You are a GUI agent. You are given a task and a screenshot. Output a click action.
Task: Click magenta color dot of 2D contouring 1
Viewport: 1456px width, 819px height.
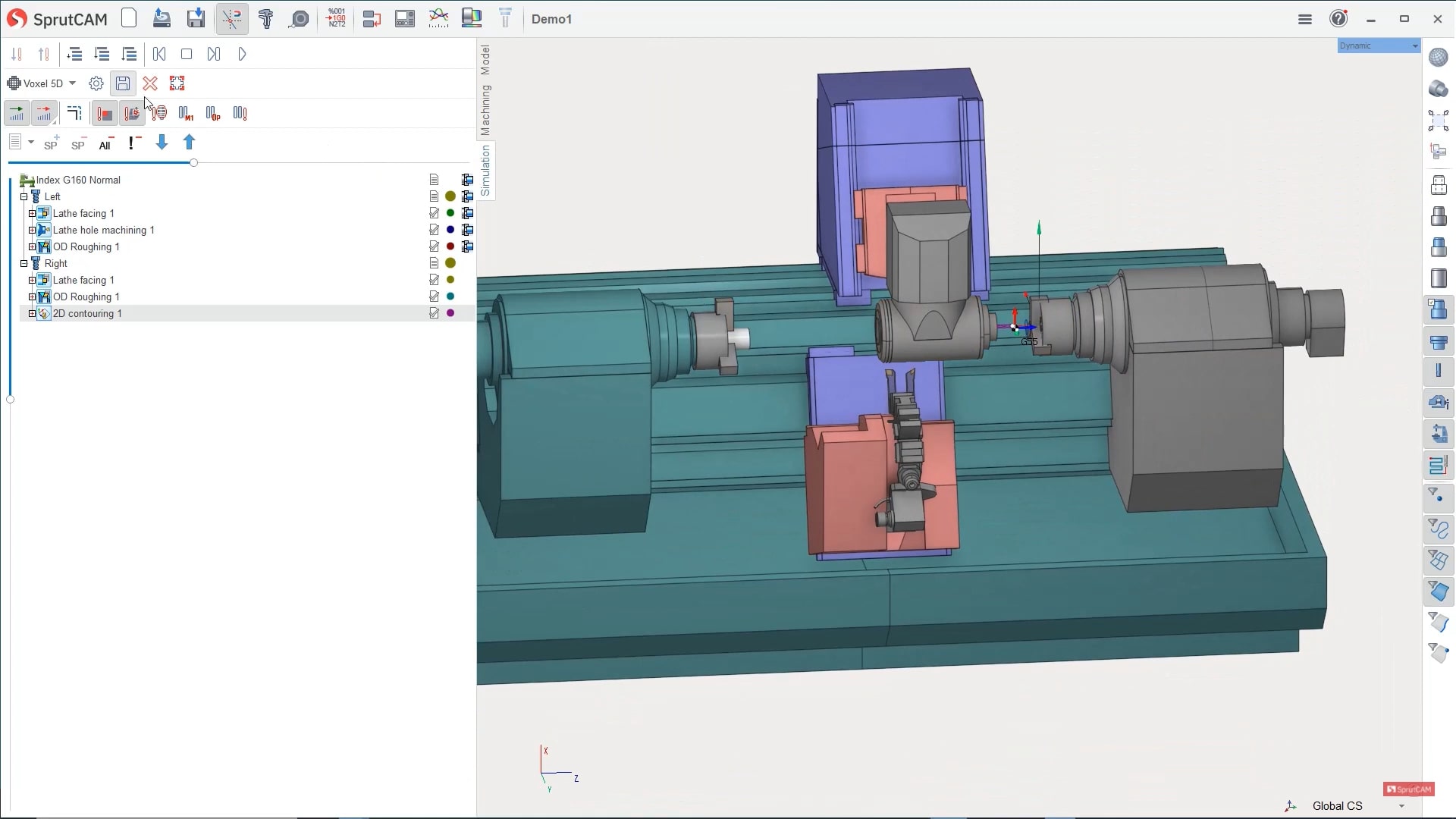(450, 313)
